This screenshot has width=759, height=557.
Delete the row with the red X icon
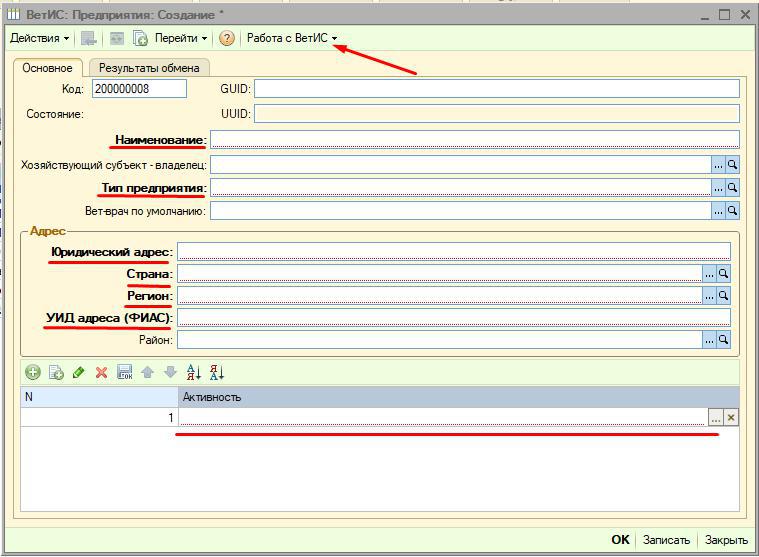101,372
